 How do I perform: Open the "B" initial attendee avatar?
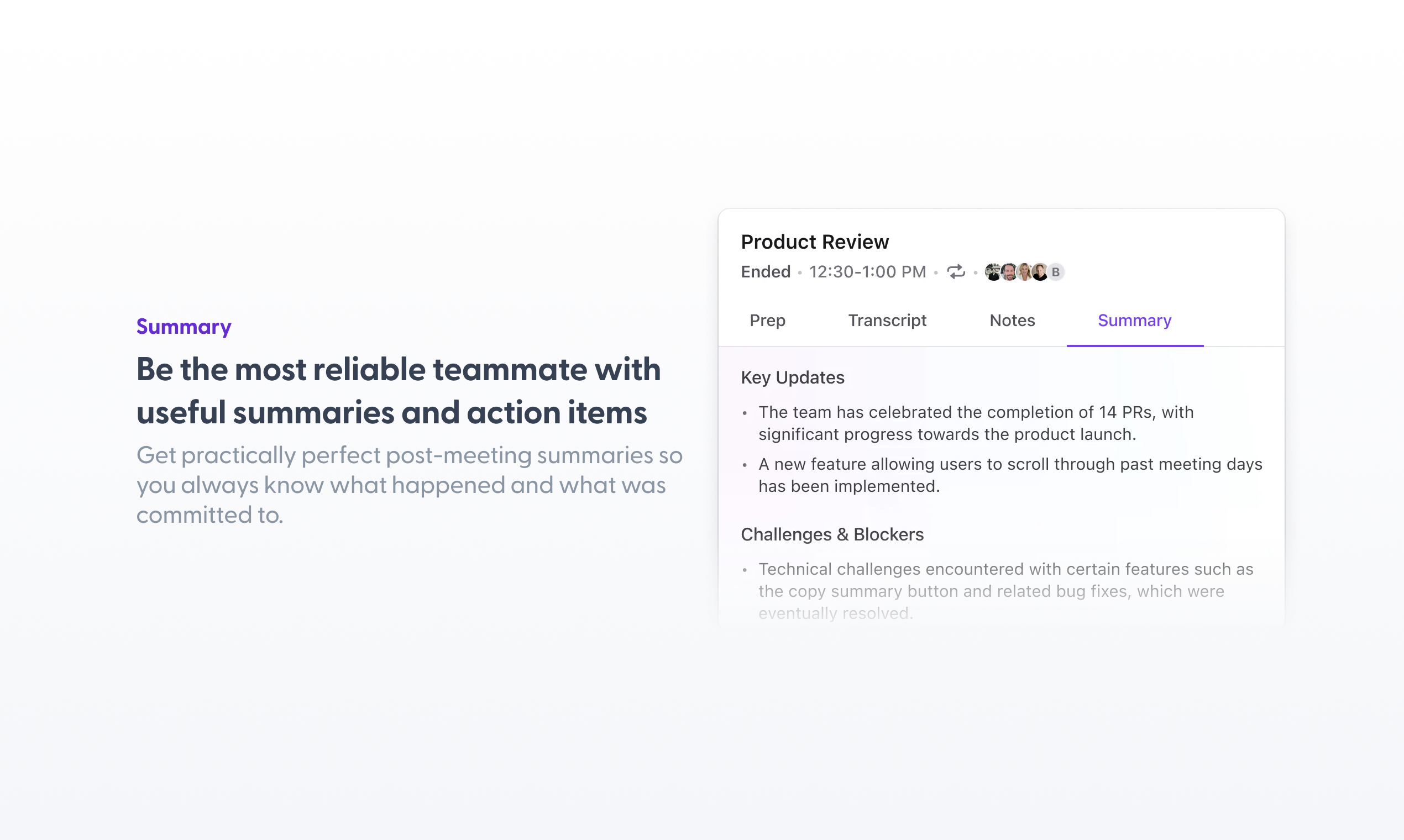click(1056, 272)
